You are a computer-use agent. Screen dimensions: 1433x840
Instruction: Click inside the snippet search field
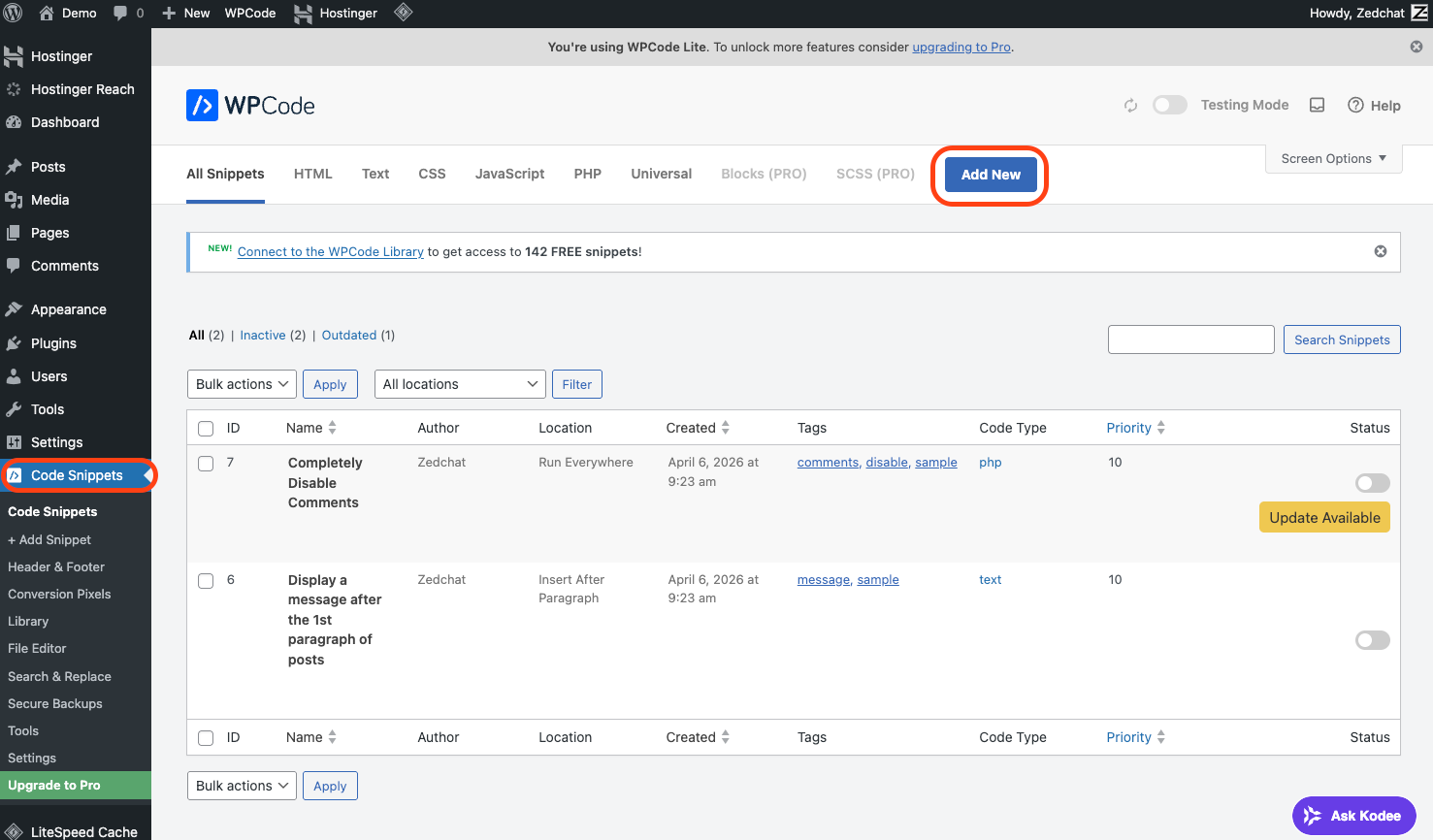coord(1190,339)
